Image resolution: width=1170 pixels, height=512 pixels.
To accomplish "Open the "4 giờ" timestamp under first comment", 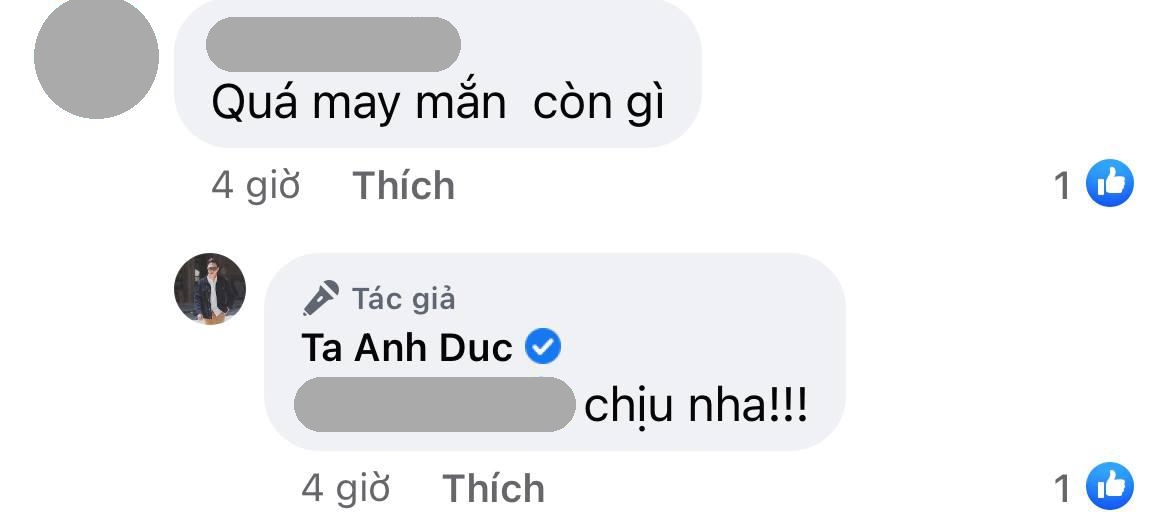I will click(x=255, y=185).
